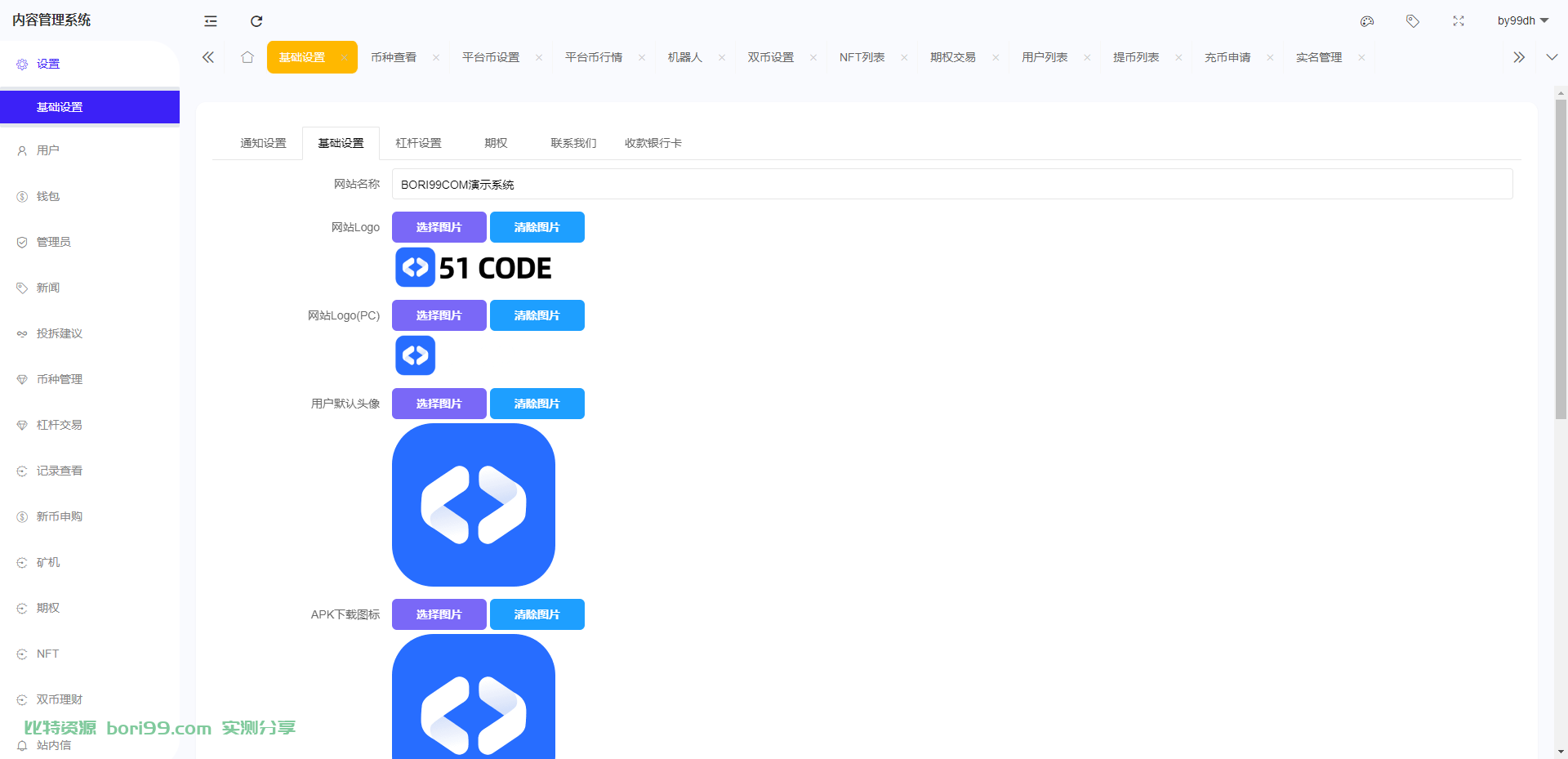
Task: Close the 币种查看 tab
Action: [x=436, y=57]
